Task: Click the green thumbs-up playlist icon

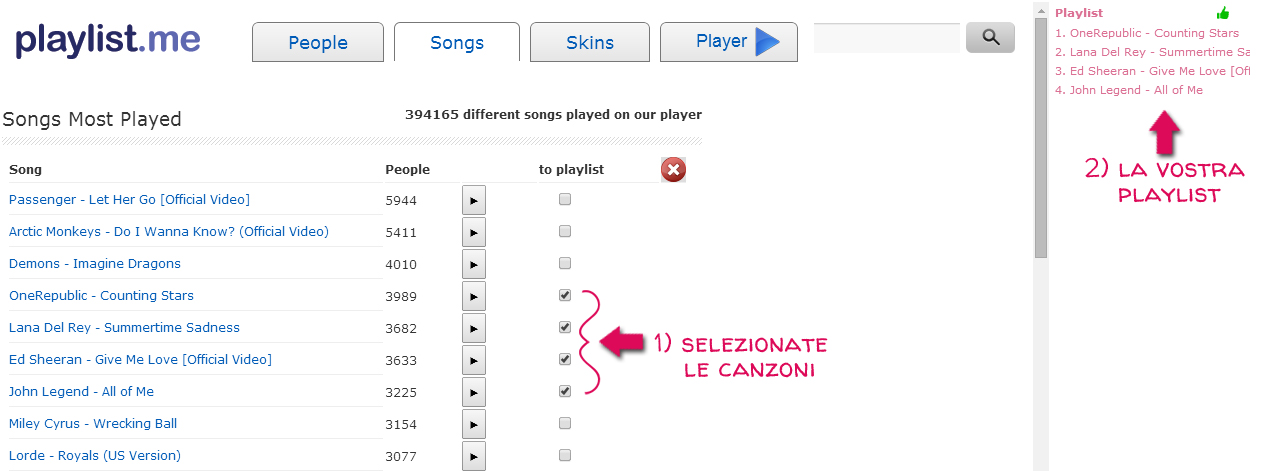Action: 1222,13
